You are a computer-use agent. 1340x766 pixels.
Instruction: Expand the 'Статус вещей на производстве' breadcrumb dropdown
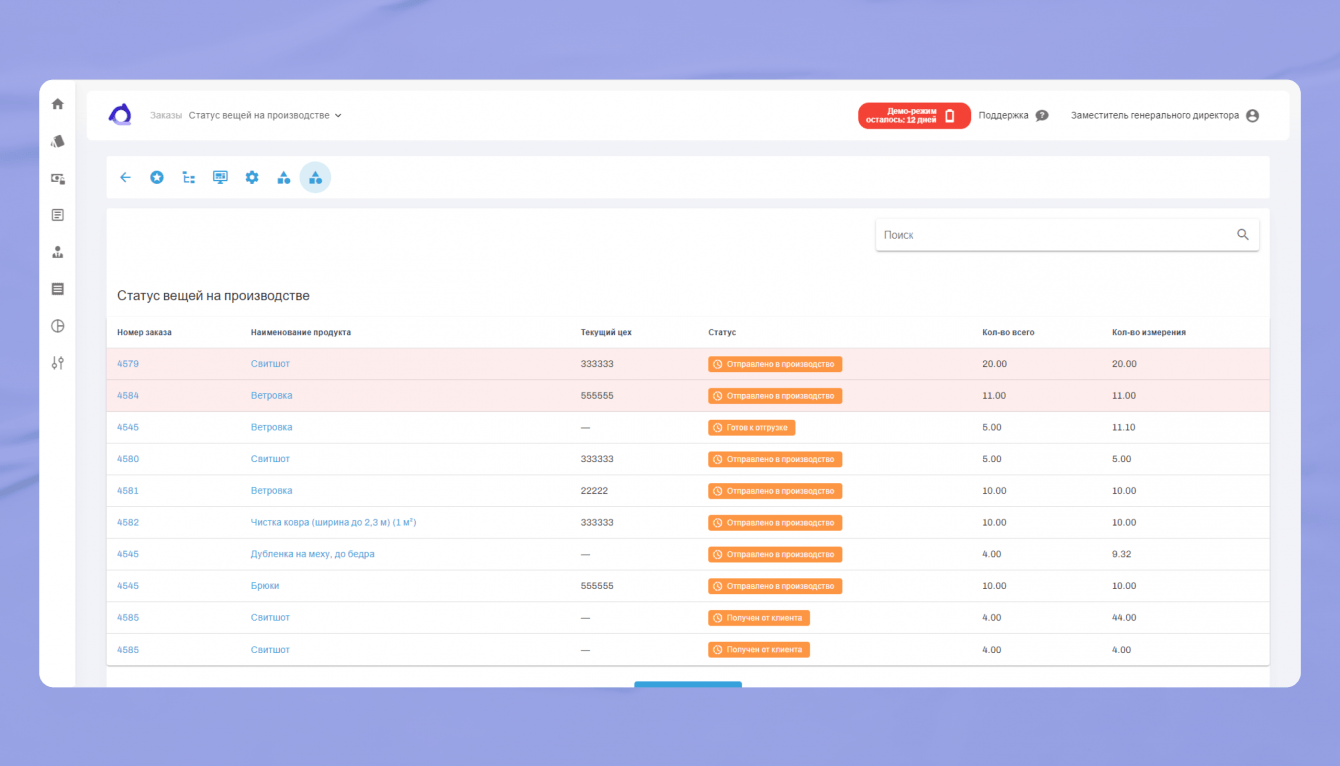pos(265,115)
